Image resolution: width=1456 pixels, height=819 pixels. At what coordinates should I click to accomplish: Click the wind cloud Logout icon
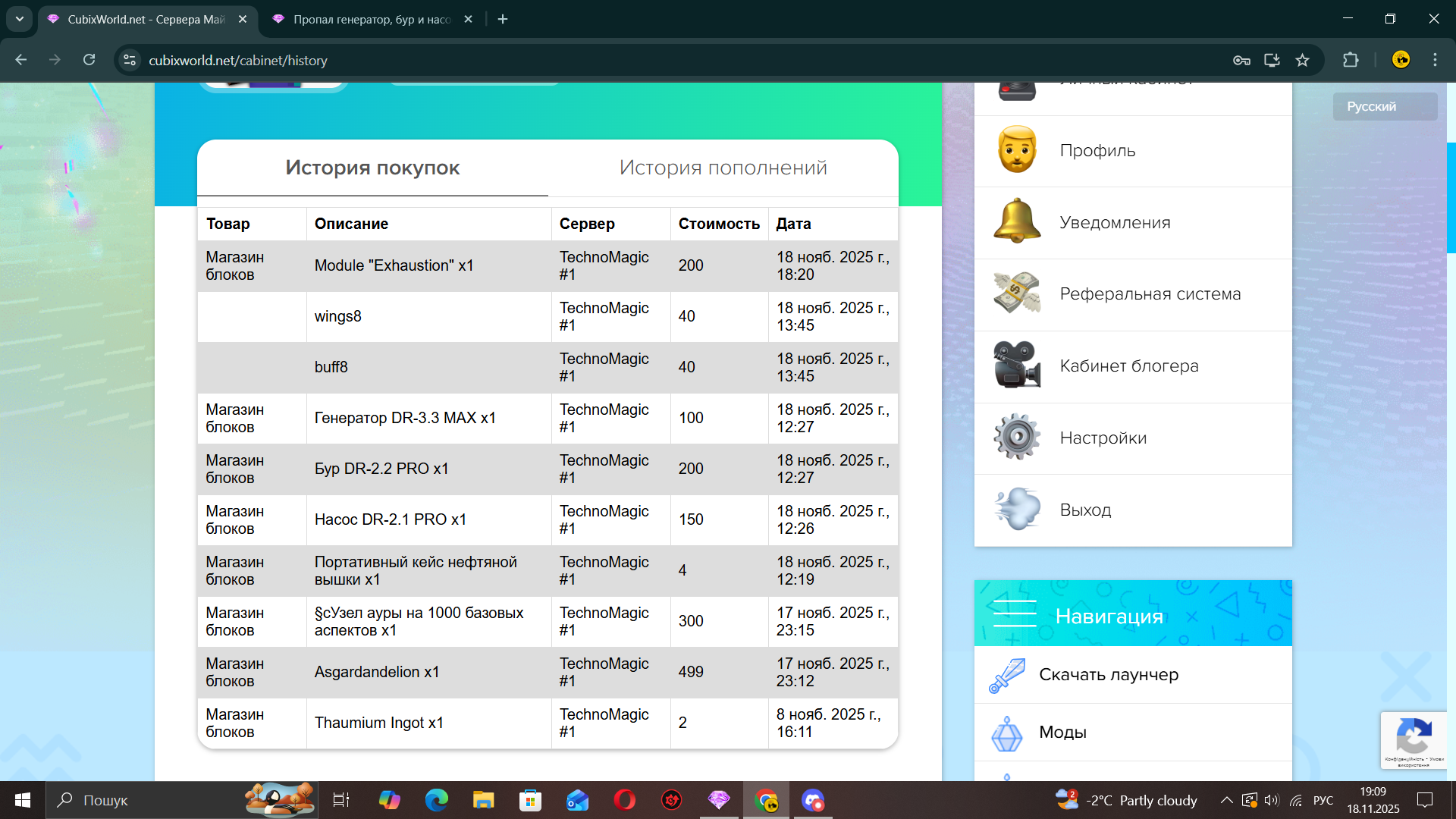[x=1017, y=509]
